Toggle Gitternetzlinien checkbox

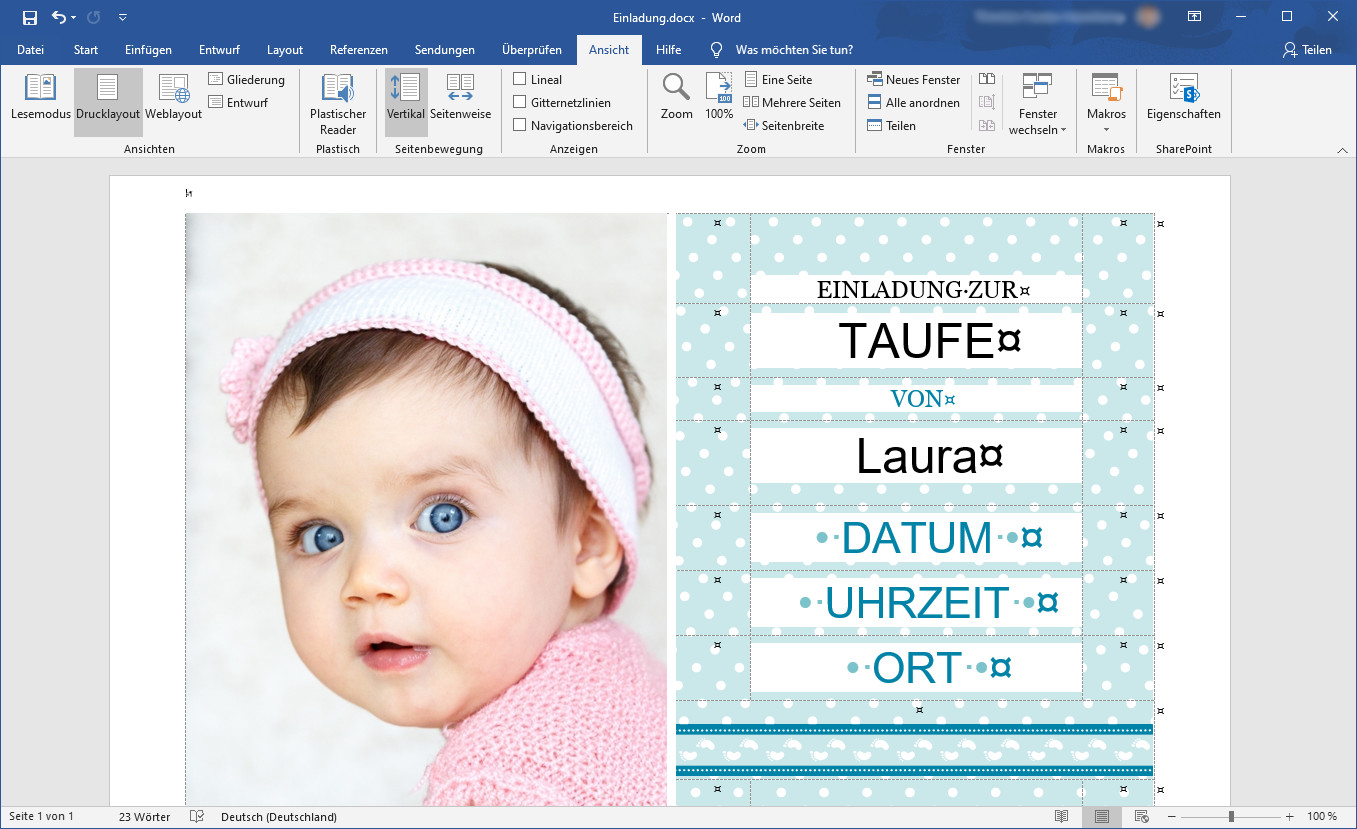(520, 102)
